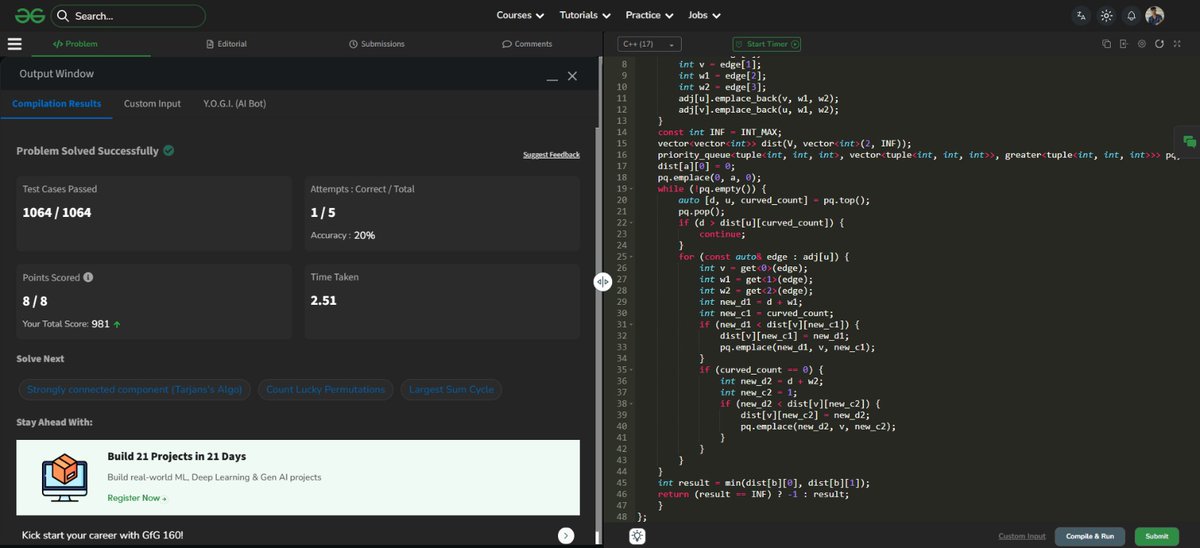Click the info icon beside Points Scored
Screen dimensions: 1200x548
click(88, 277)
